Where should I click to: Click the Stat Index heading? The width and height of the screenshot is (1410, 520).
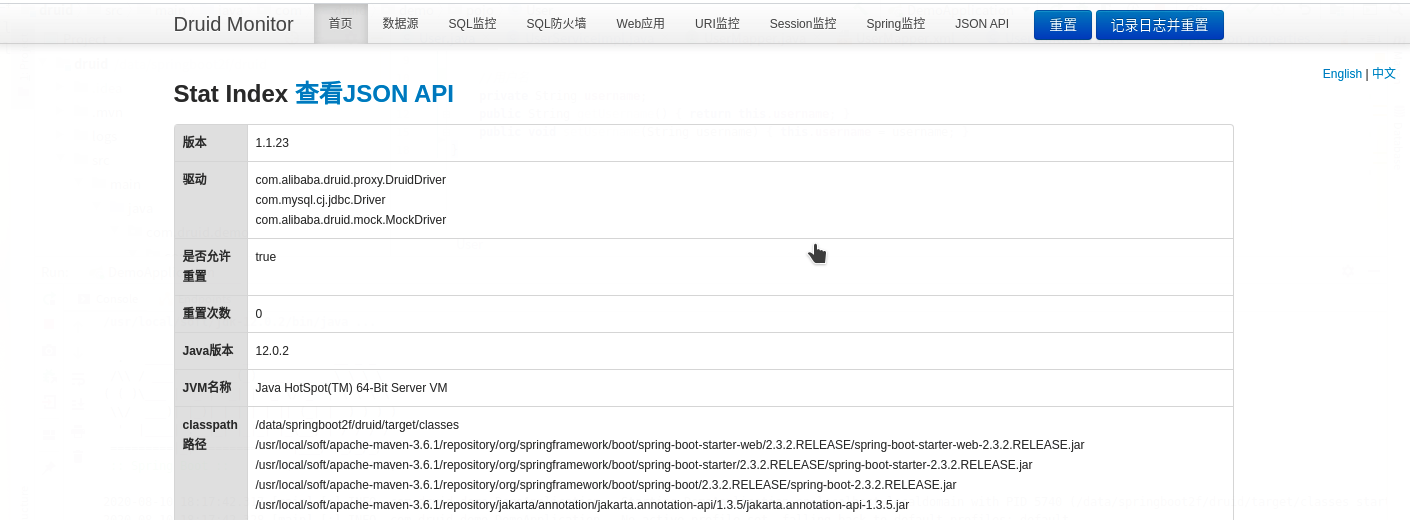pyautogui.click(x=231, y=93)
